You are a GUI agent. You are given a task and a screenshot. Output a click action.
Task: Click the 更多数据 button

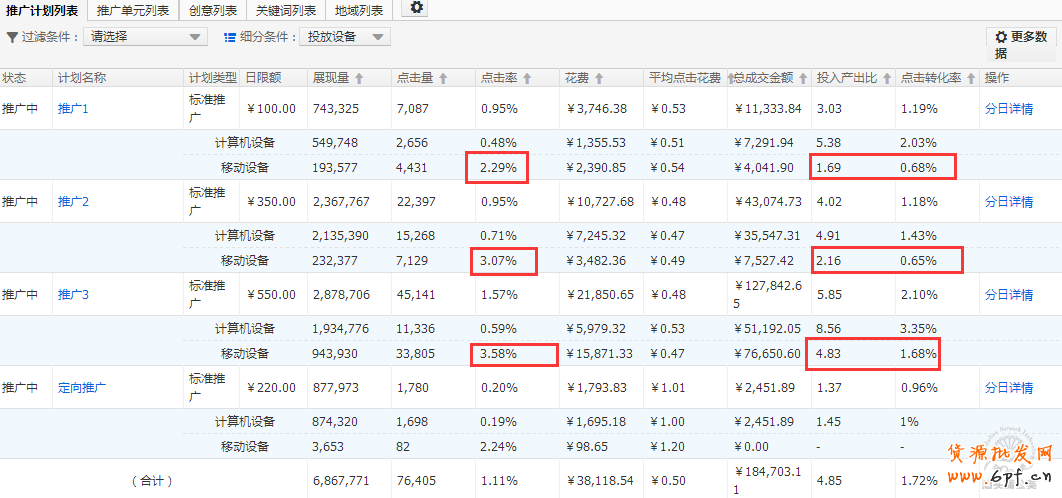click(1021, 44)
